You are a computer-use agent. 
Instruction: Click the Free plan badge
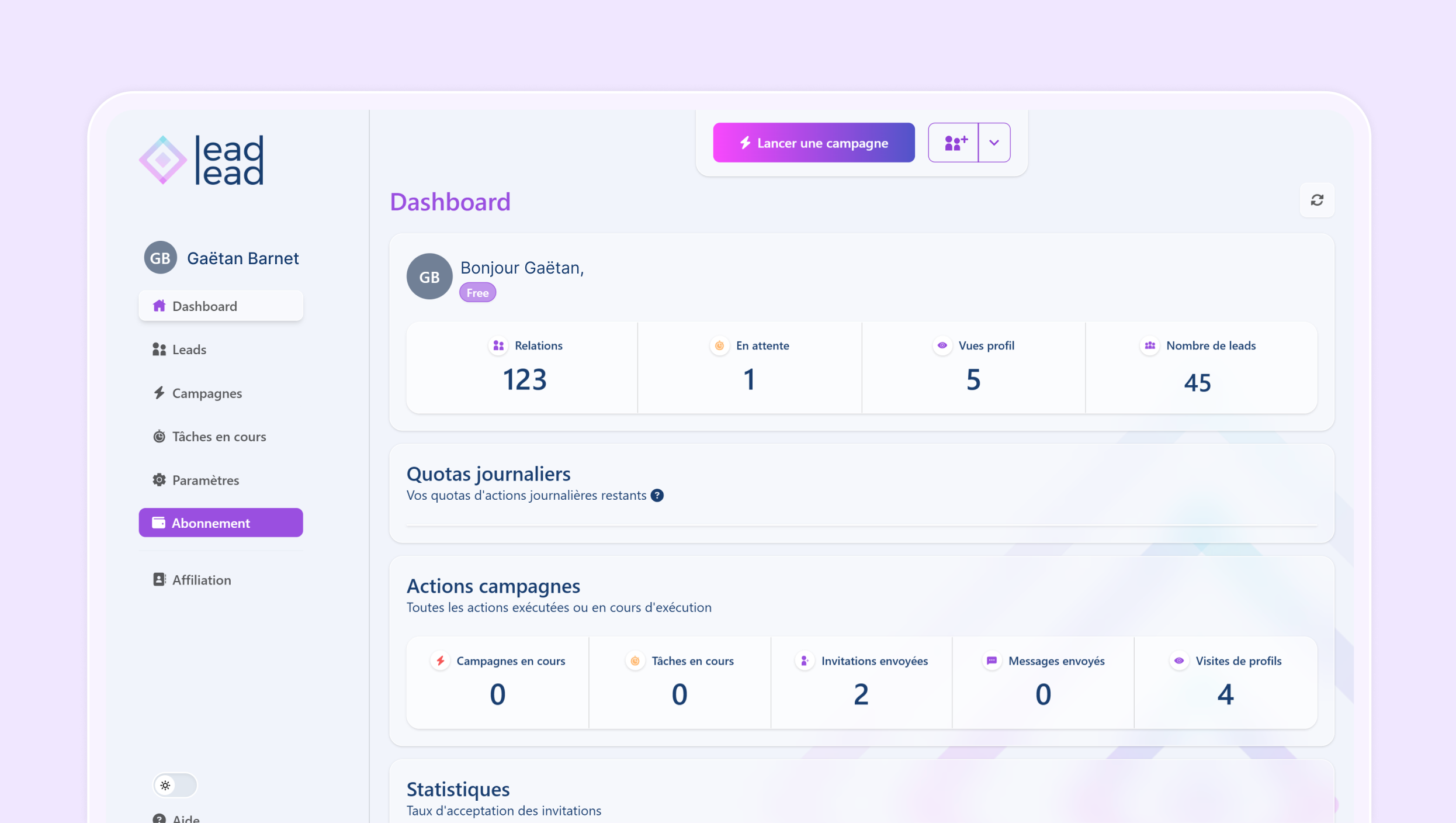pos(477,293)
